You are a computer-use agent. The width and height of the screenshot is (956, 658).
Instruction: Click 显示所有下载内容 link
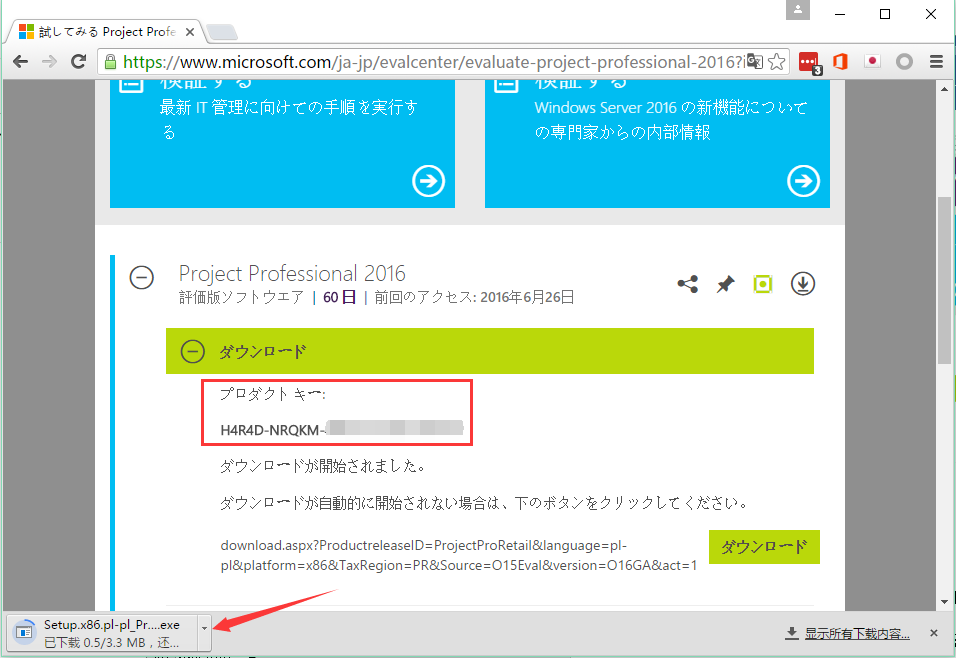pyautogui.click(x=857, y=634)
